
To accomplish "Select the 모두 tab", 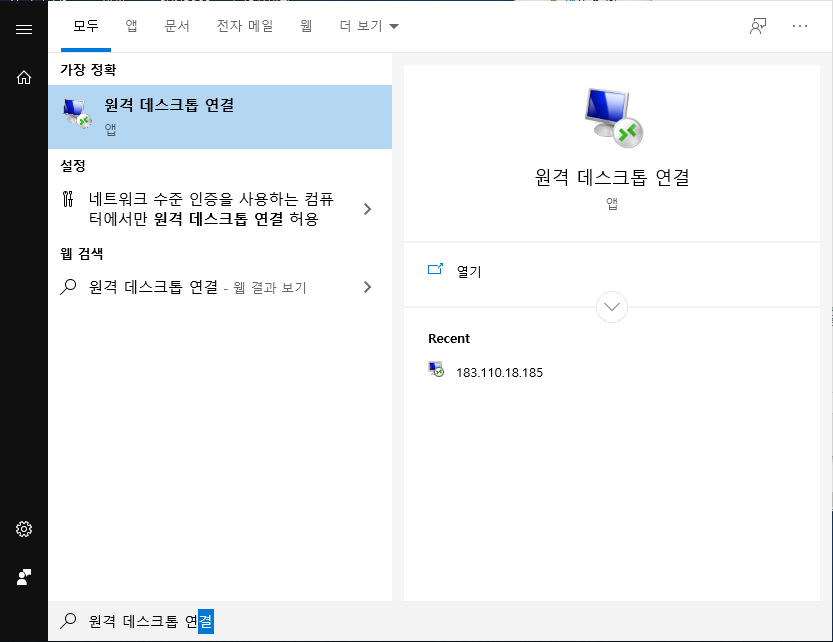I will click(86, 26).
